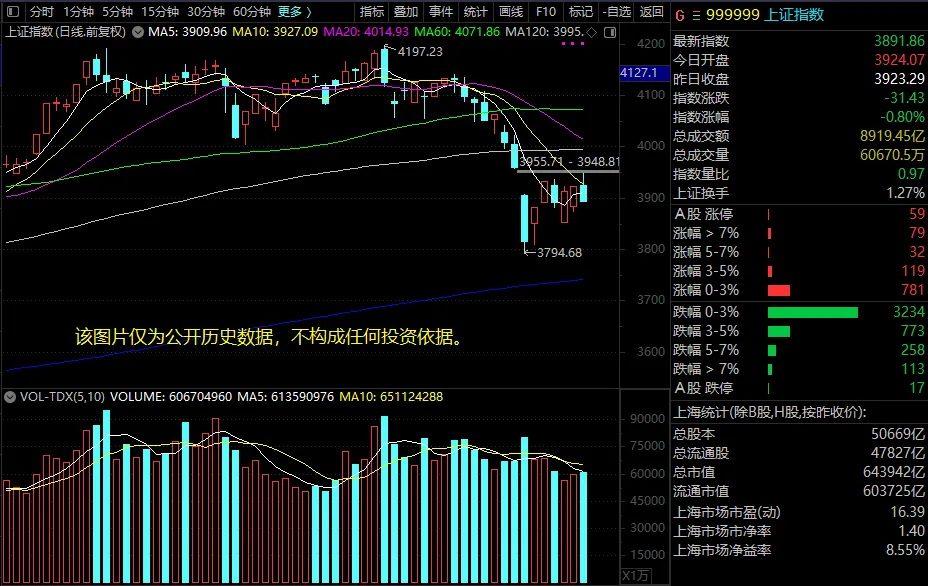Screen dimensions: 928x586
Task: Click the 总成交量 60670.5万 value
Action: click(892, 155)
